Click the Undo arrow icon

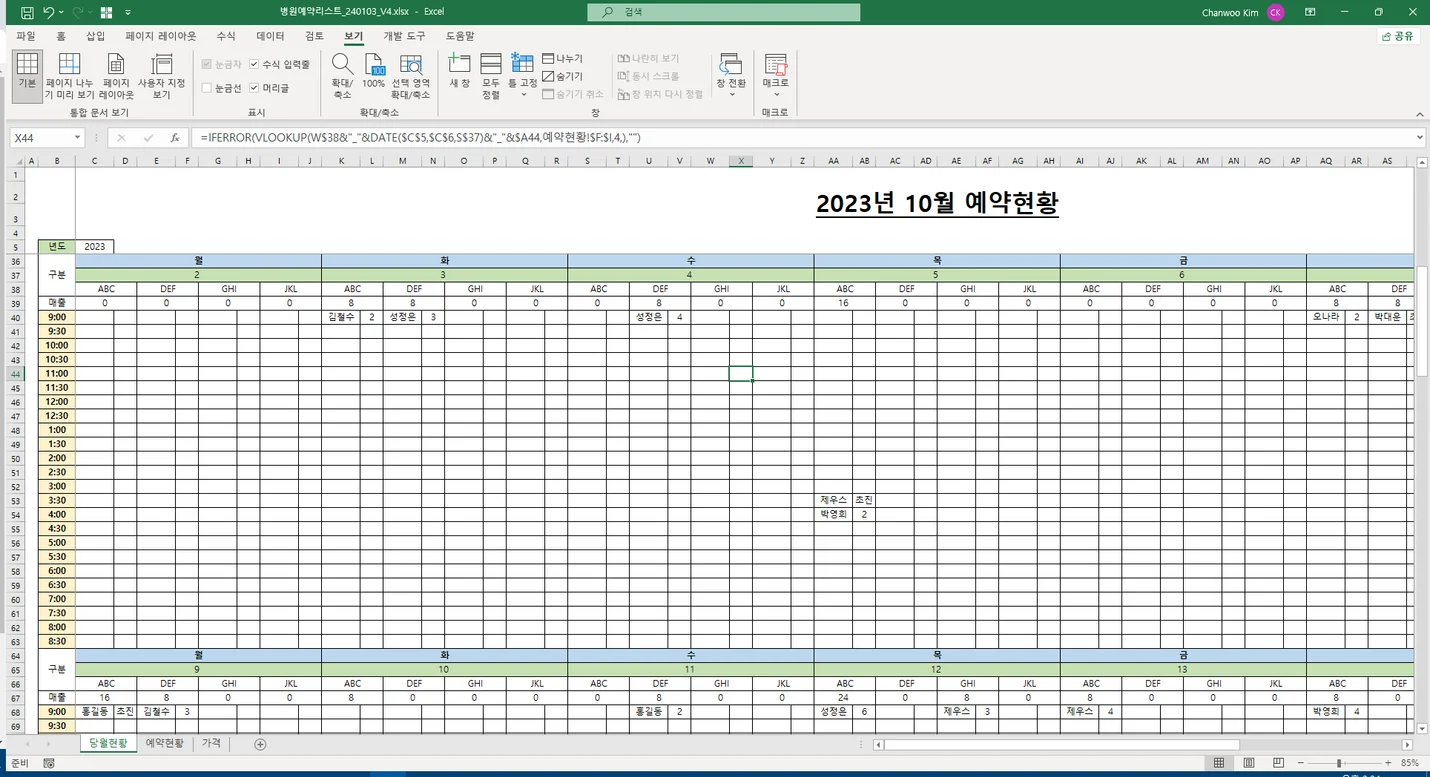pyautogui.click(x=49, y=13)
